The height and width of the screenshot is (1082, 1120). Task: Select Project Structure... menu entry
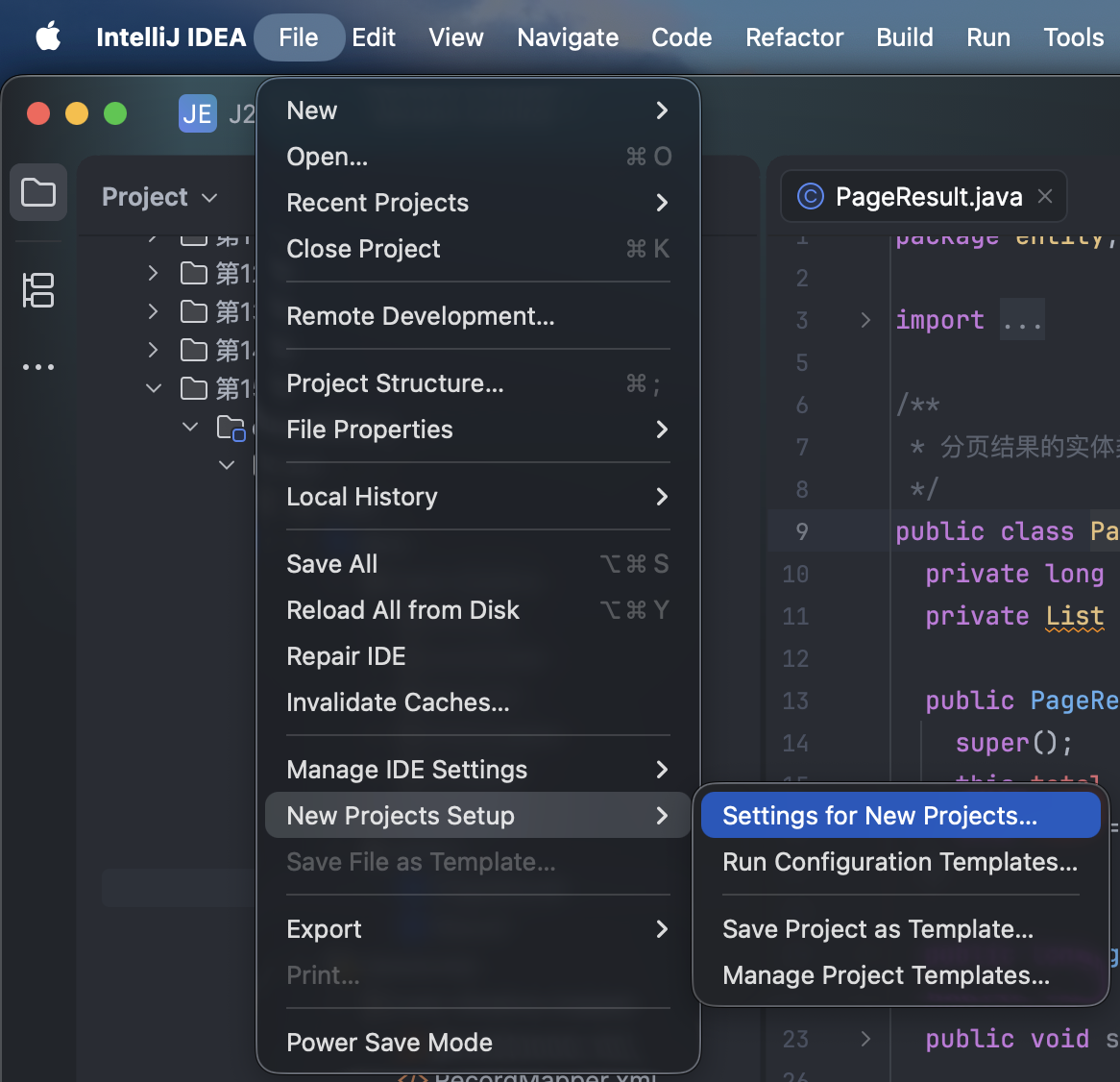coord(395,383)
